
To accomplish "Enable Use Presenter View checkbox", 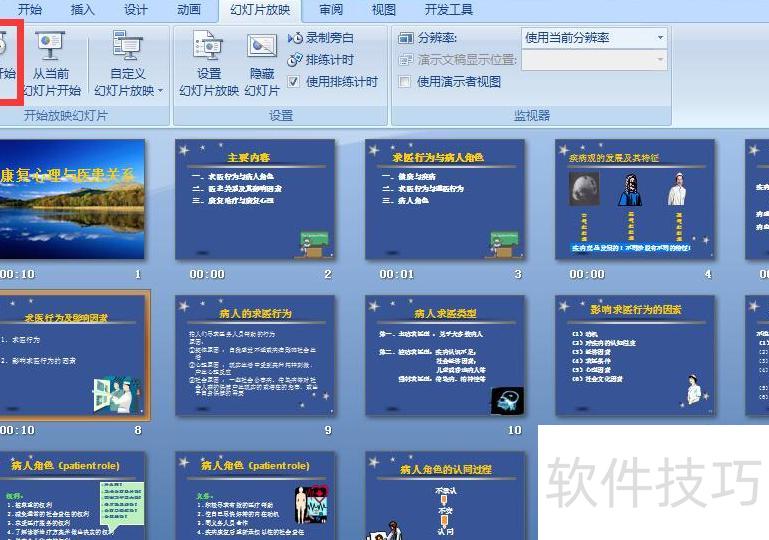I will (x=405, y=82).
